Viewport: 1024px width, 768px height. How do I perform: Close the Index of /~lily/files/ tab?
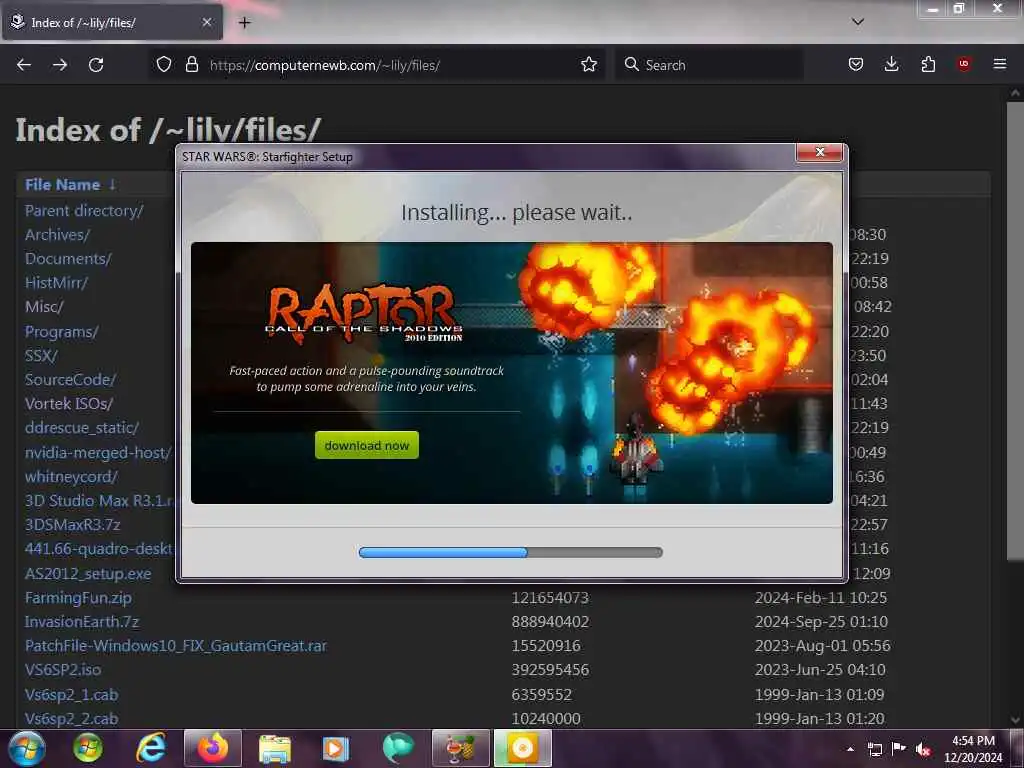pyautogui.click(x=206, y=22)
